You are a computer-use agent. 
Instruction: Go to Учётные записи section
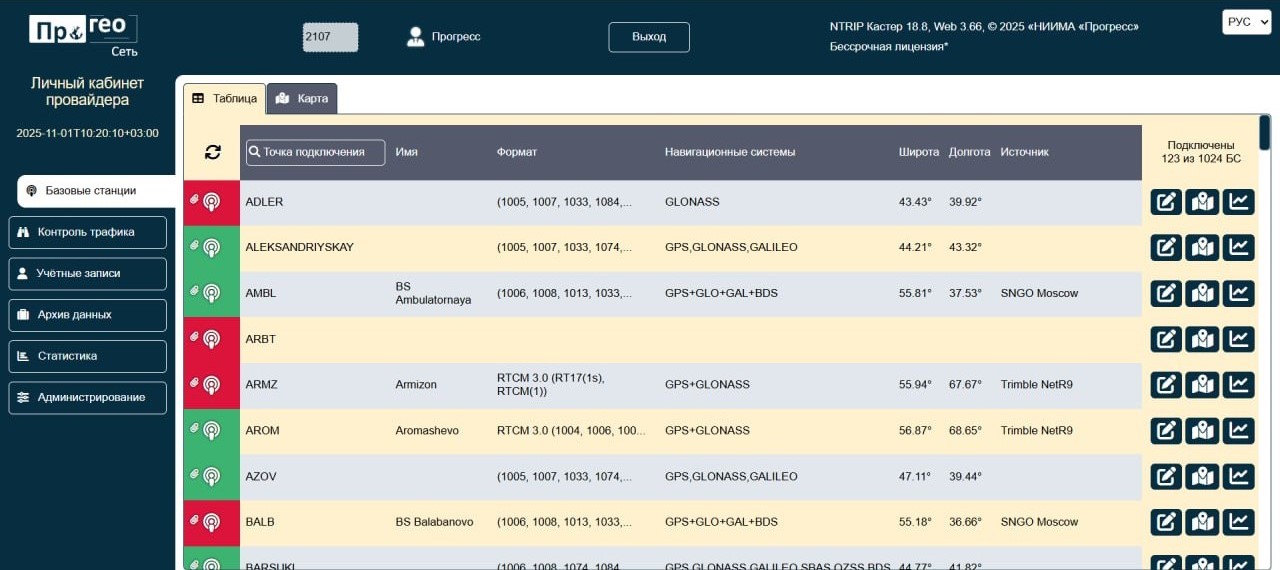87,273
